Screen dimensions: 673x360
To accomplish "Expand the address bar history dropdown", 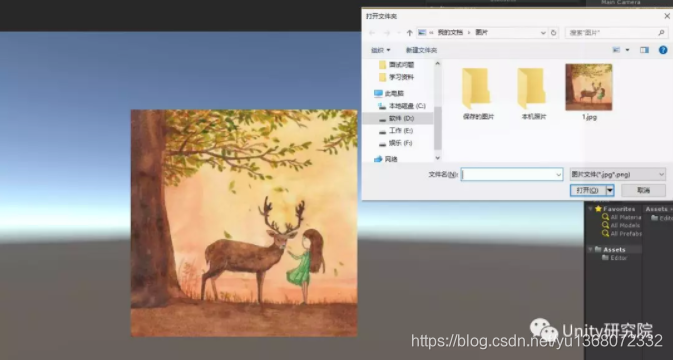I will (x=543, y=33).
